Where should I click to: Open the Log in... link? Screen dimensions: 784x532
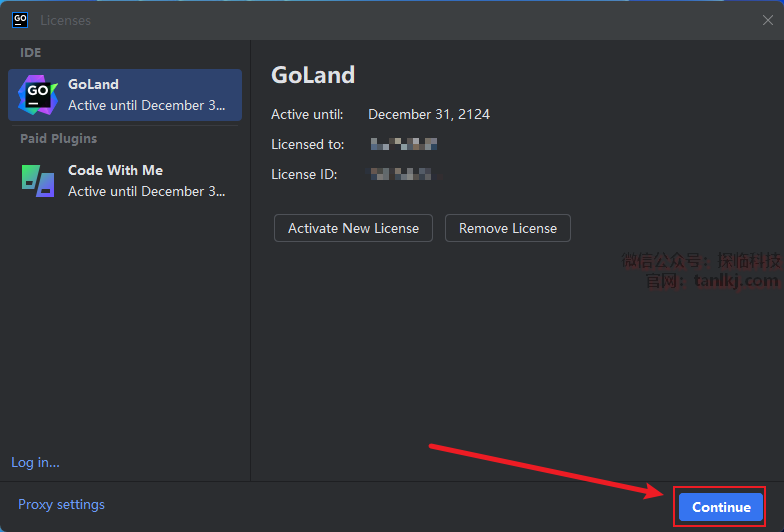(x=36, y=462)
